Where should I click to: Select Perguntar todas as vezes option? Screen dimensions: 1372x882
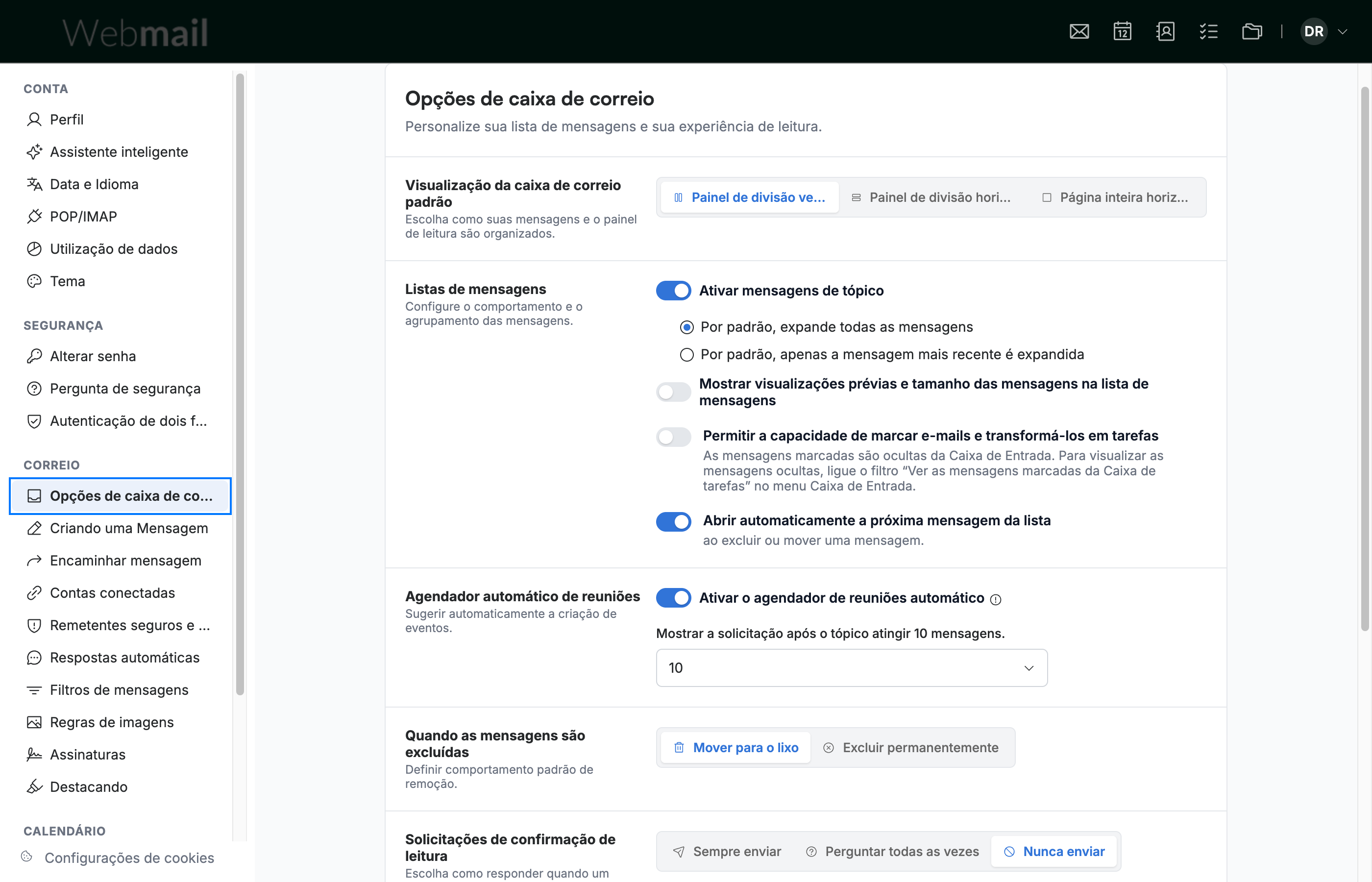(x=892, y=852)
